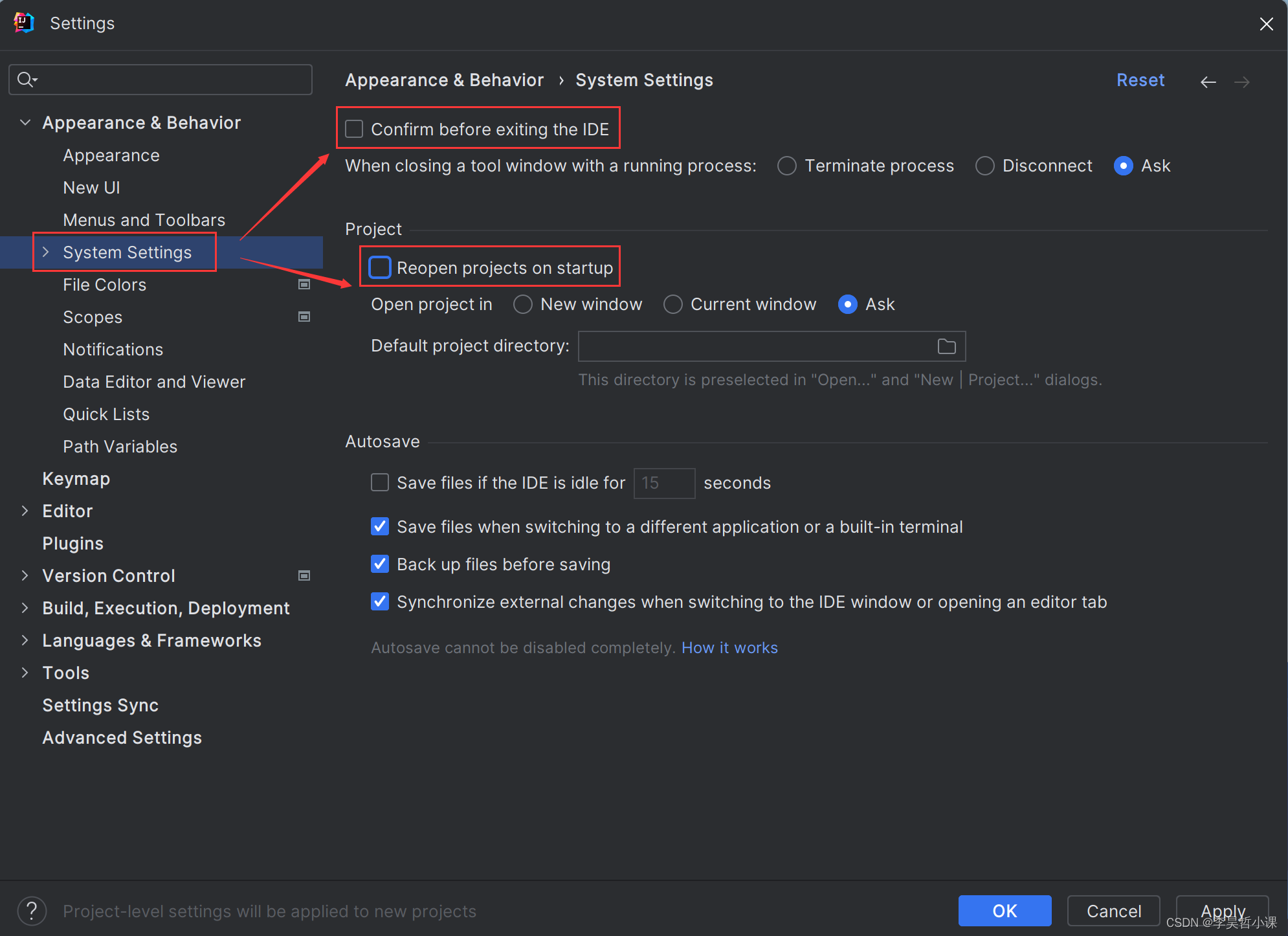Expand the Editor tree node
1288x936 pixels.
pos(25,511)
